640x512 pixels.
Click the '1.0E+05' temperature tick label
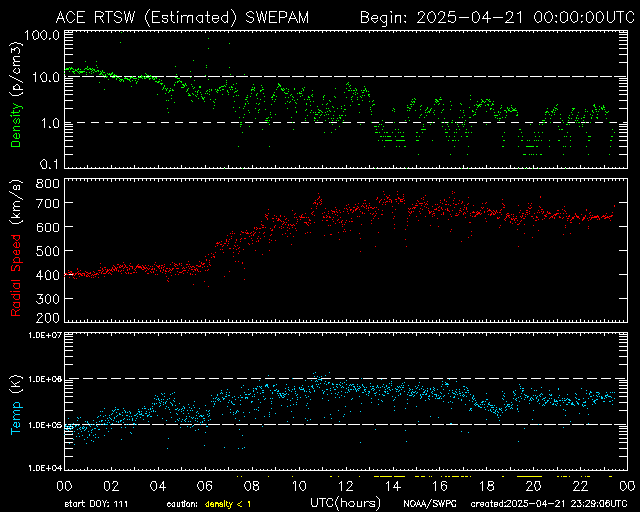click(44, 425)
